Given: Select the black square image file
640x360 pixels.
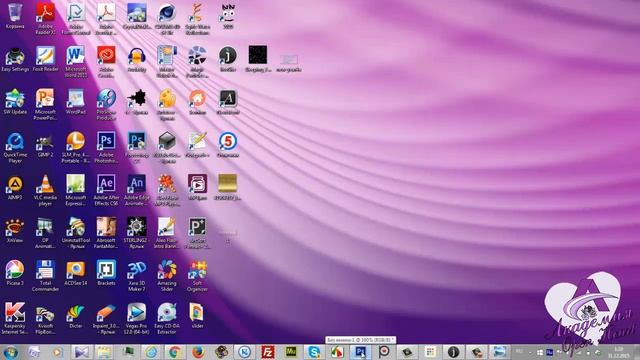Looking at the screenshot, I should click(x=258, y=59).
